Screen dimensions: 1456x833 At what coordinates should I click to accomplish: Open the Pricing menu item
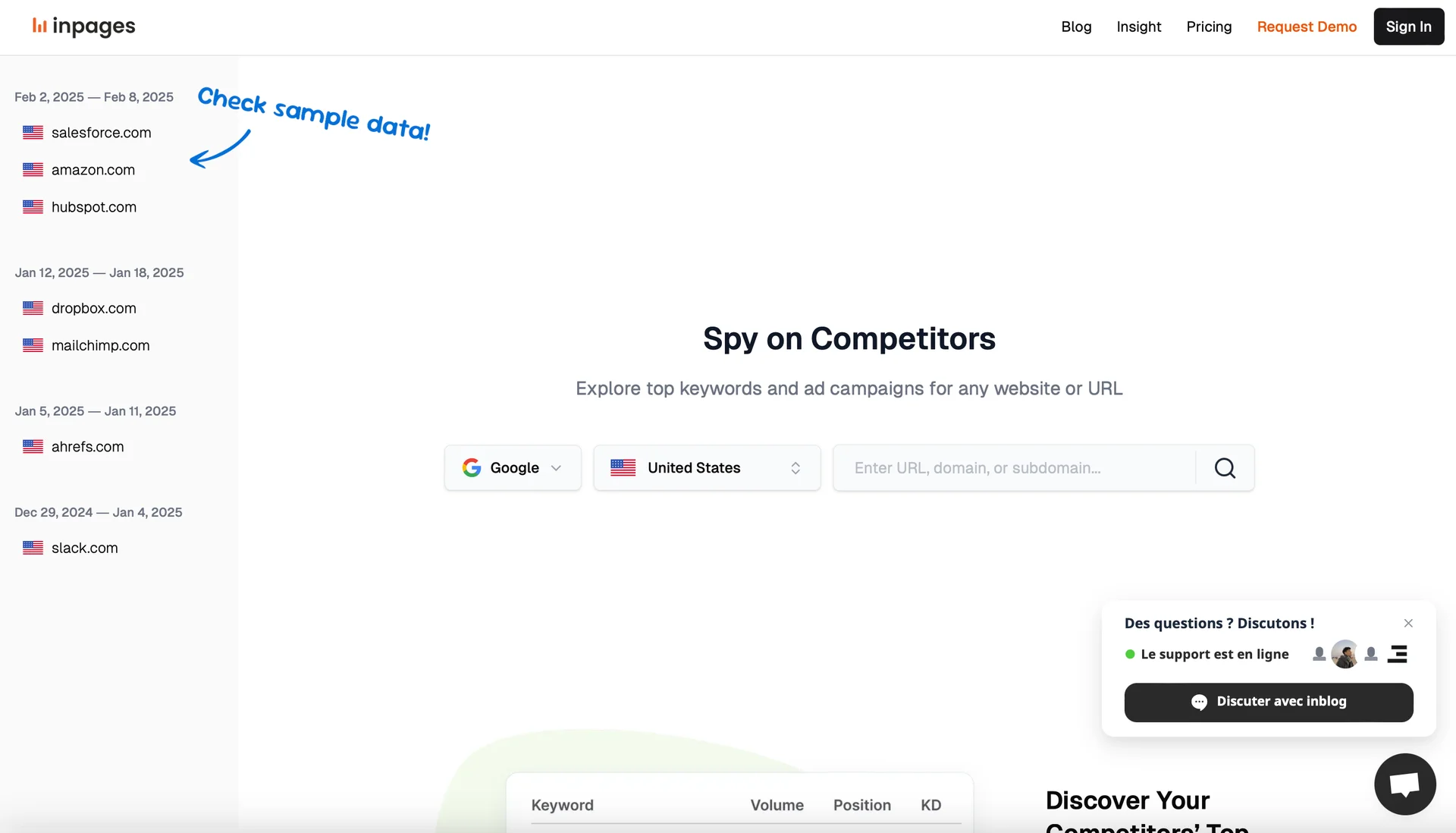click(x=1209, y=27)
